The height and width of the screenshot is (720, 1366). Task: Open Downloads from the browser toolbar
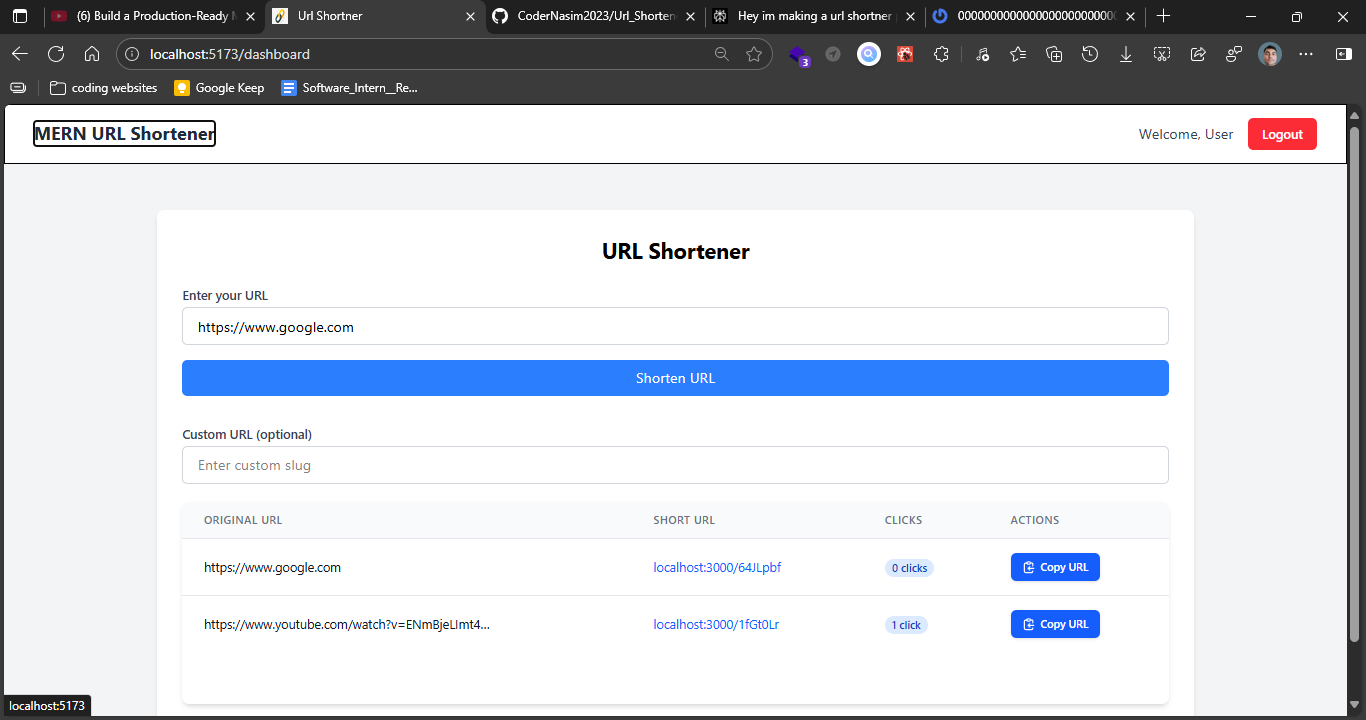1126,54
